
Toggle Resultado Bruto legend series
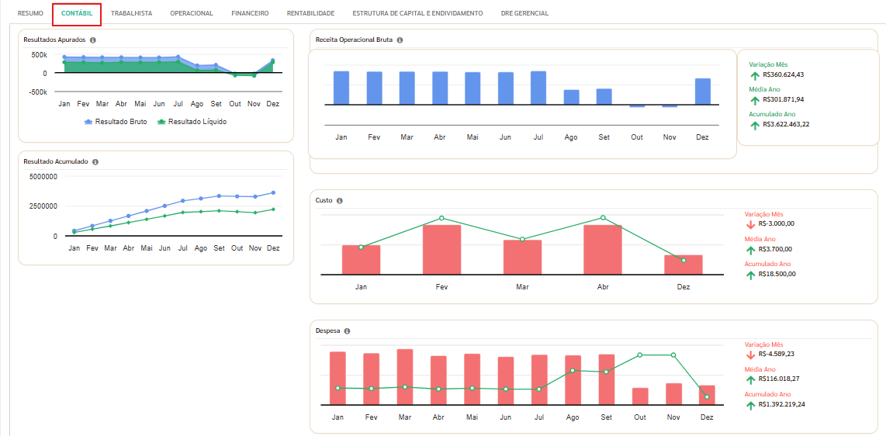pyautogui.click(x=116, y=121)
